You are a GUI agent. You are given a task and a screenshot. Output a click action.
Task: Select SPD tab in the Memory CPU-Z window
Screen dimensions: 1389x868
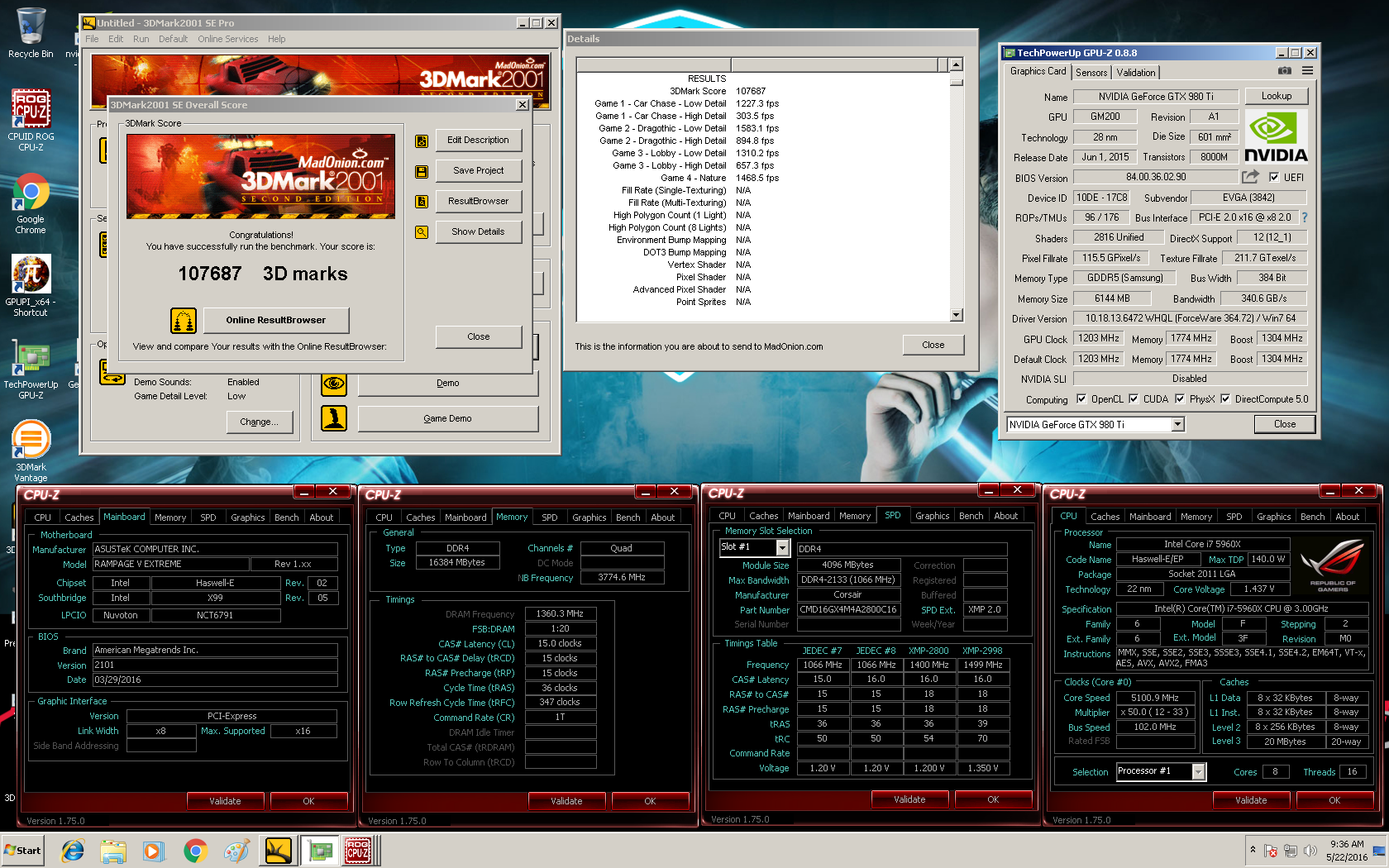tap(550, 517)
